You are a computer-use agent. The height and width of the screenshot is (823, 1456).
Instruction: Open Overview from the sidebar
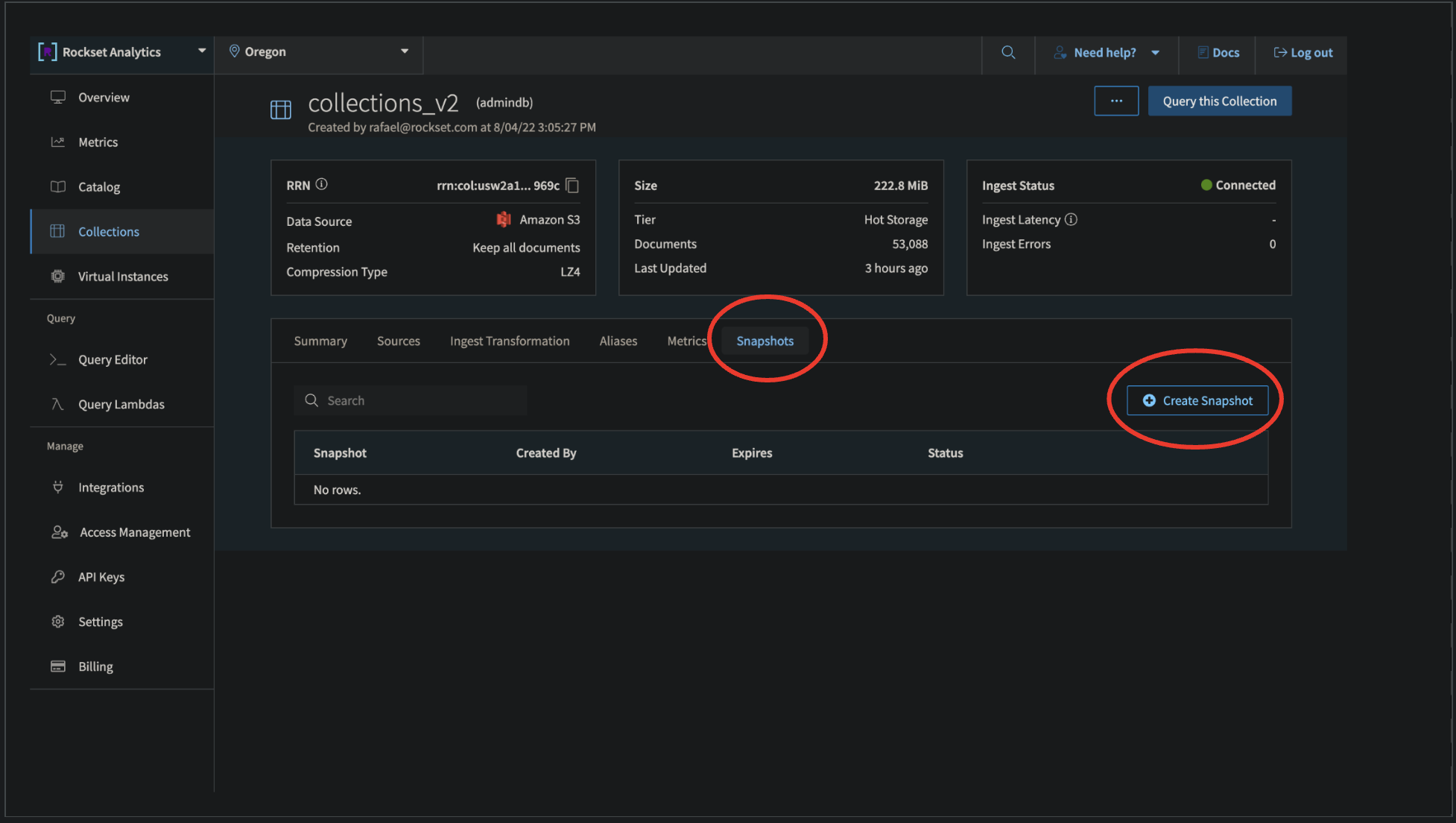[x=104, y=98]
